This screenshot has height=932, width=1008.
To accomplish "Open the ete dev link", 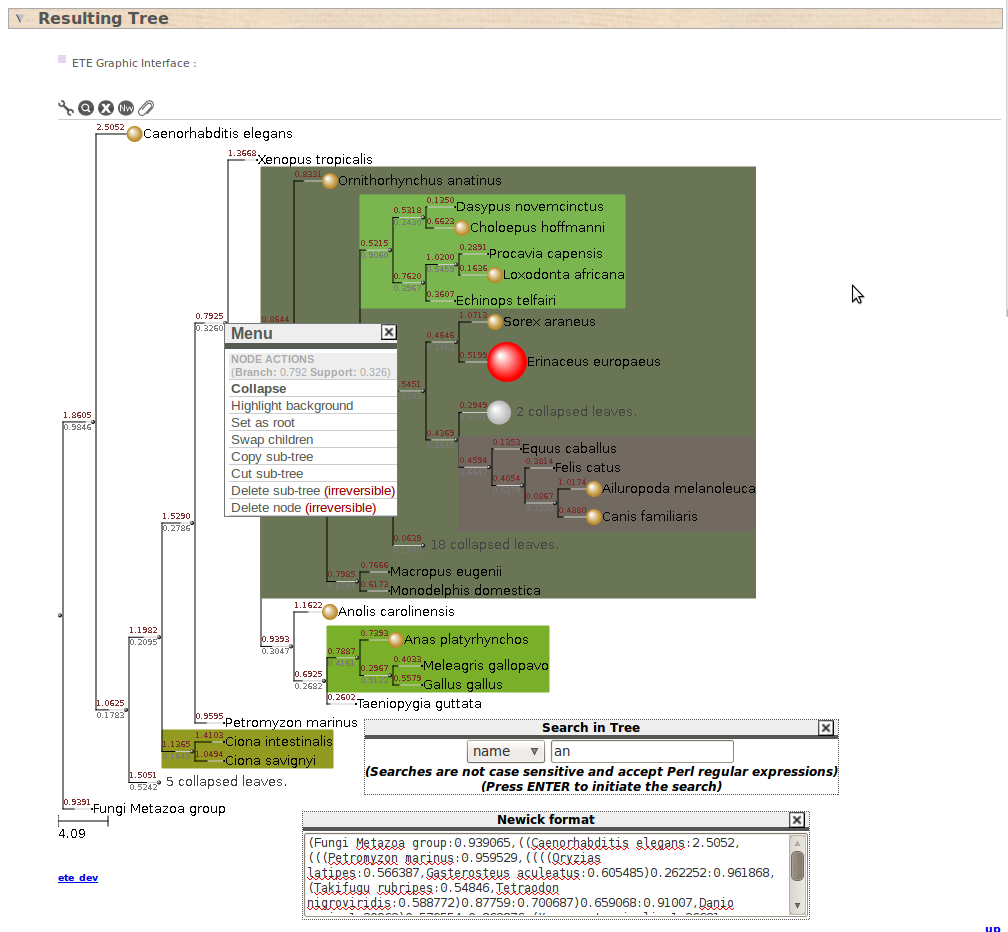I will tap(78, 878).
